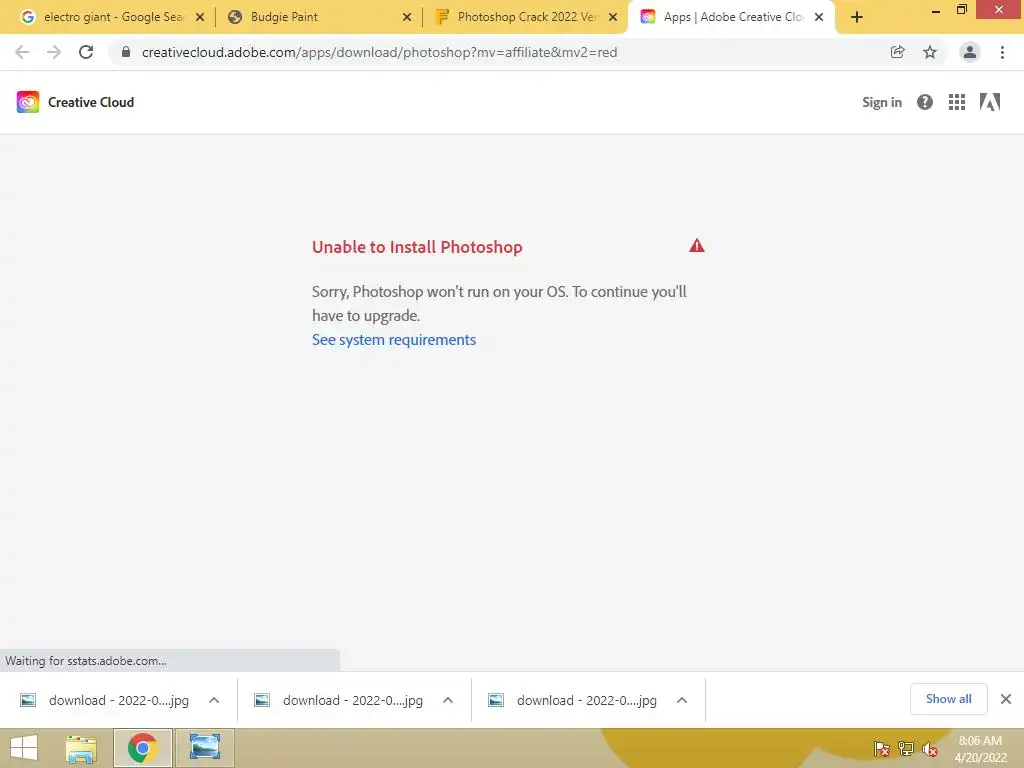
Task: Expand options for the first download
Action: [x=214, y=700]
